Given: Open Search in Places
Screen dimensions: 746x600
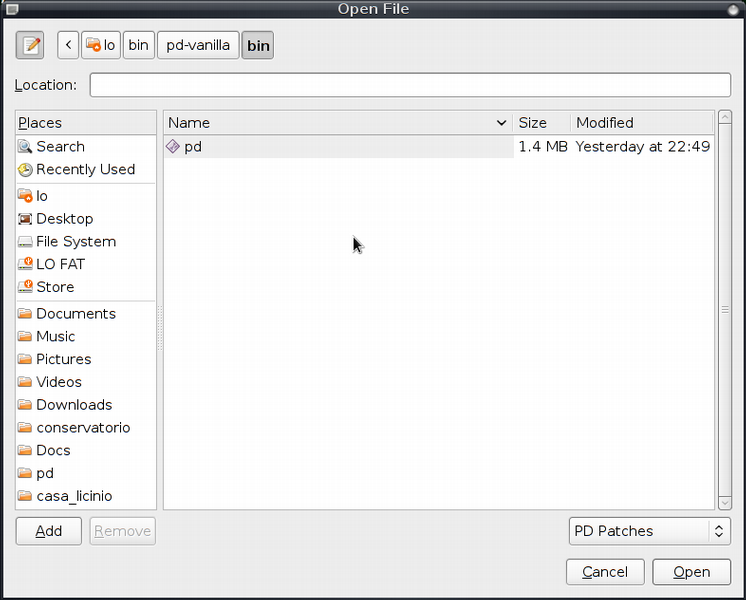Looking at the screenshot, I should click(x=86, y=147).
